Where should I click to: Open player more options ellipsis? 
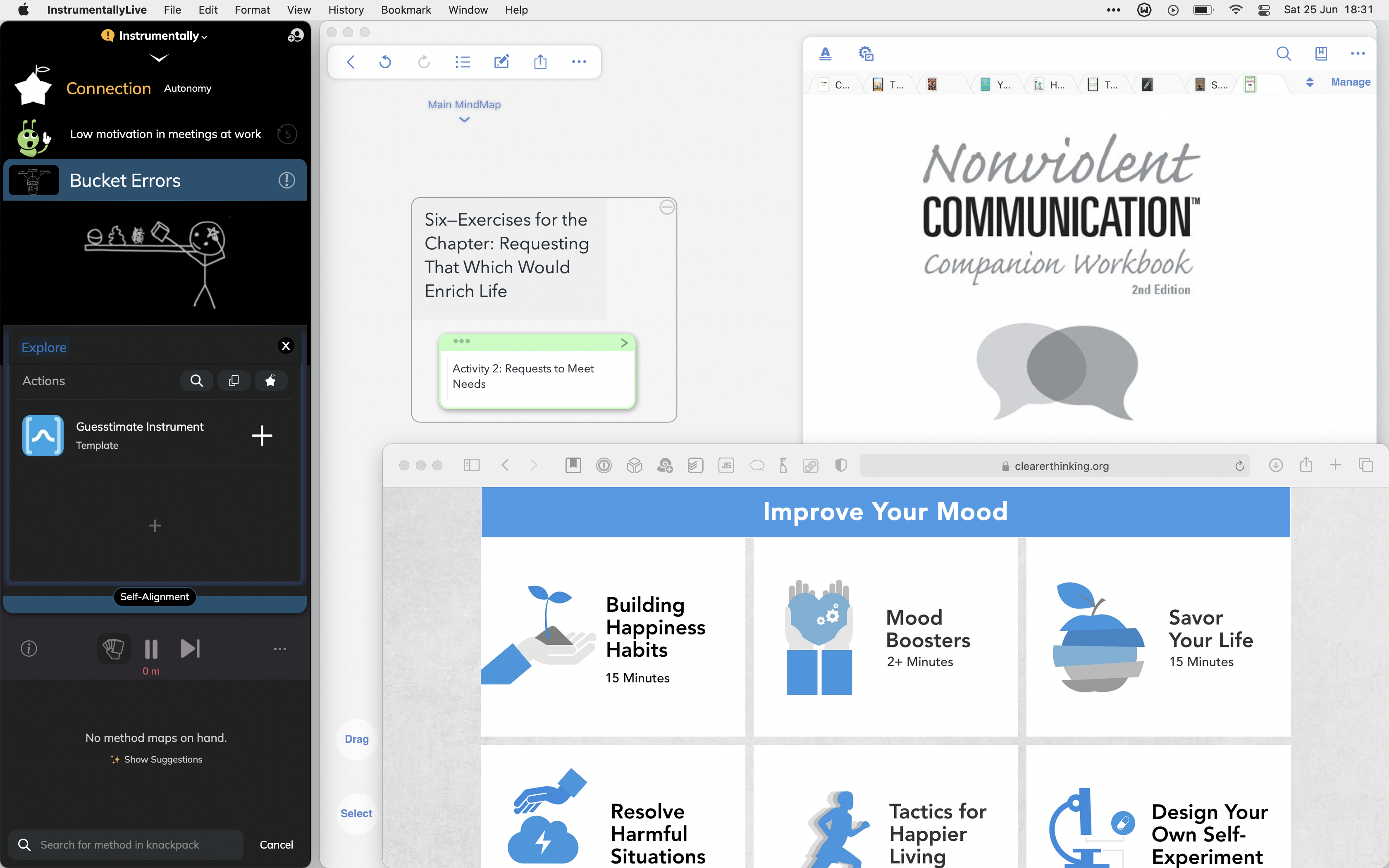[x=279, y=649]
